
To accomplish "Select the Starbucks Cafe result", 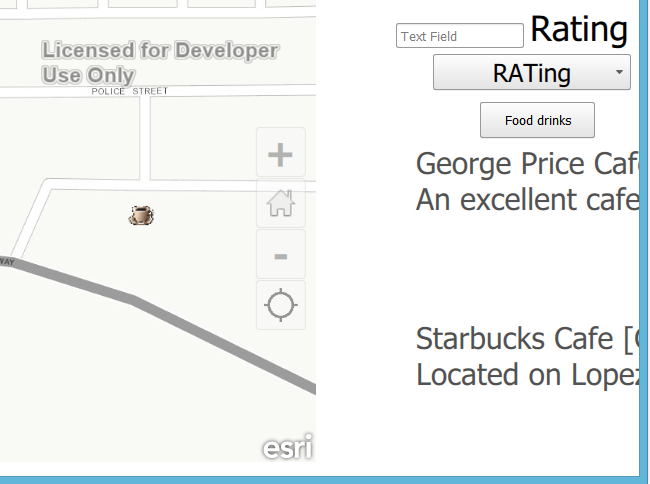I will [x=527, y=339].
